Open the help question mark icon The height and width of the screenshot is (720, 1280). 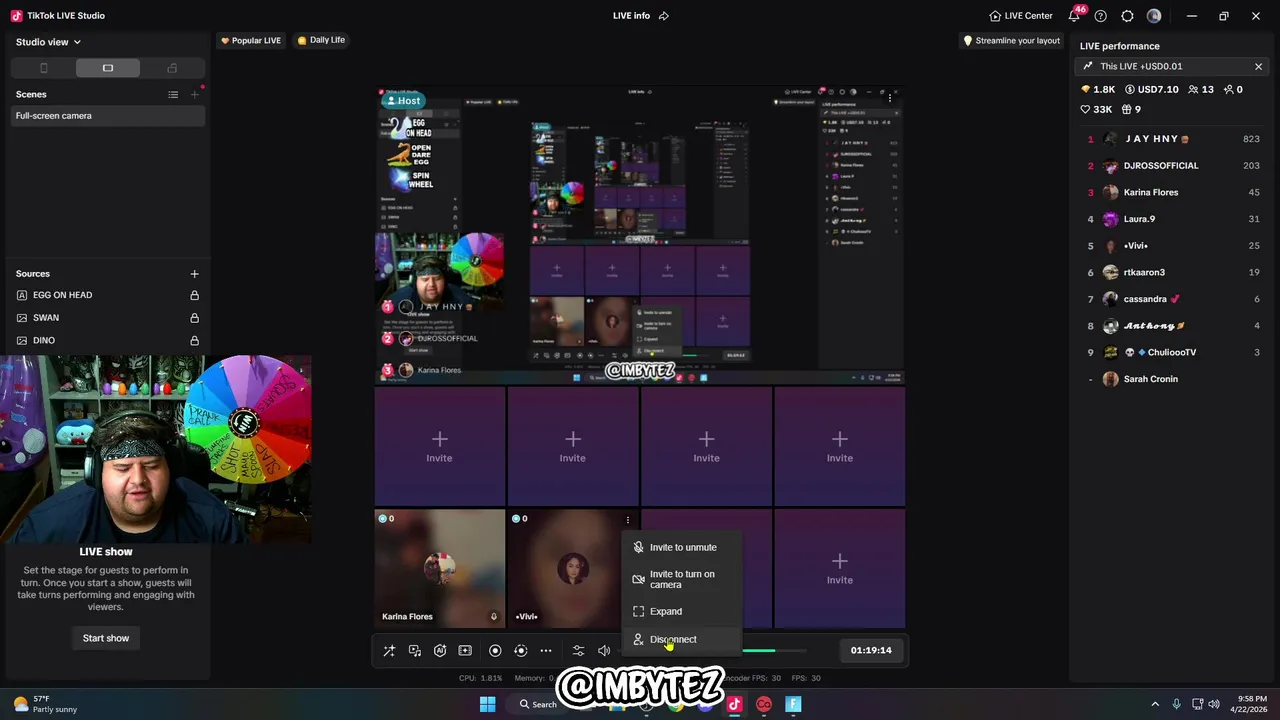pos(1101,16)
